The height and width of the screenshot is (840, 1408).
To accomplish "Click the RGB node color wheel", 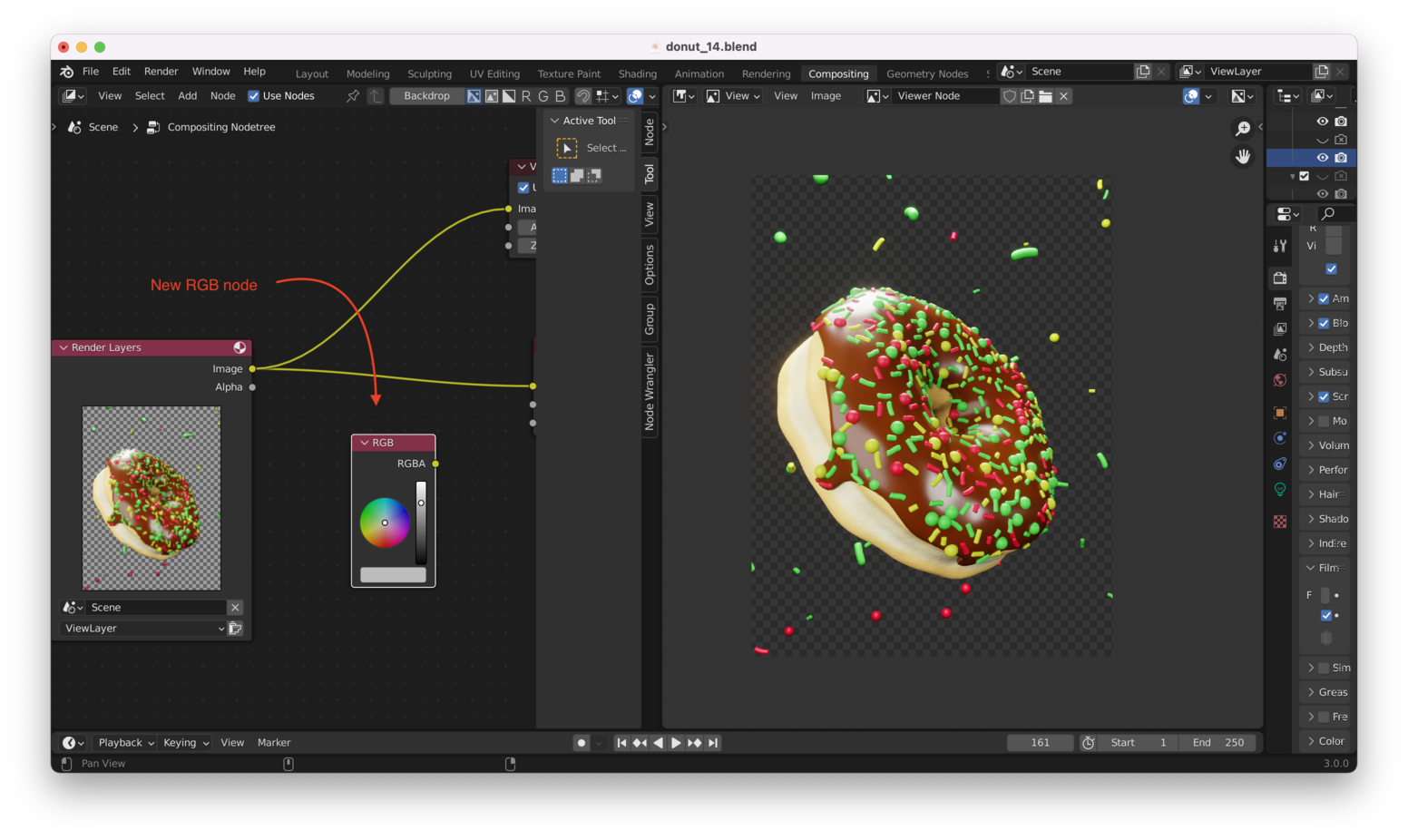I will 385,523.
